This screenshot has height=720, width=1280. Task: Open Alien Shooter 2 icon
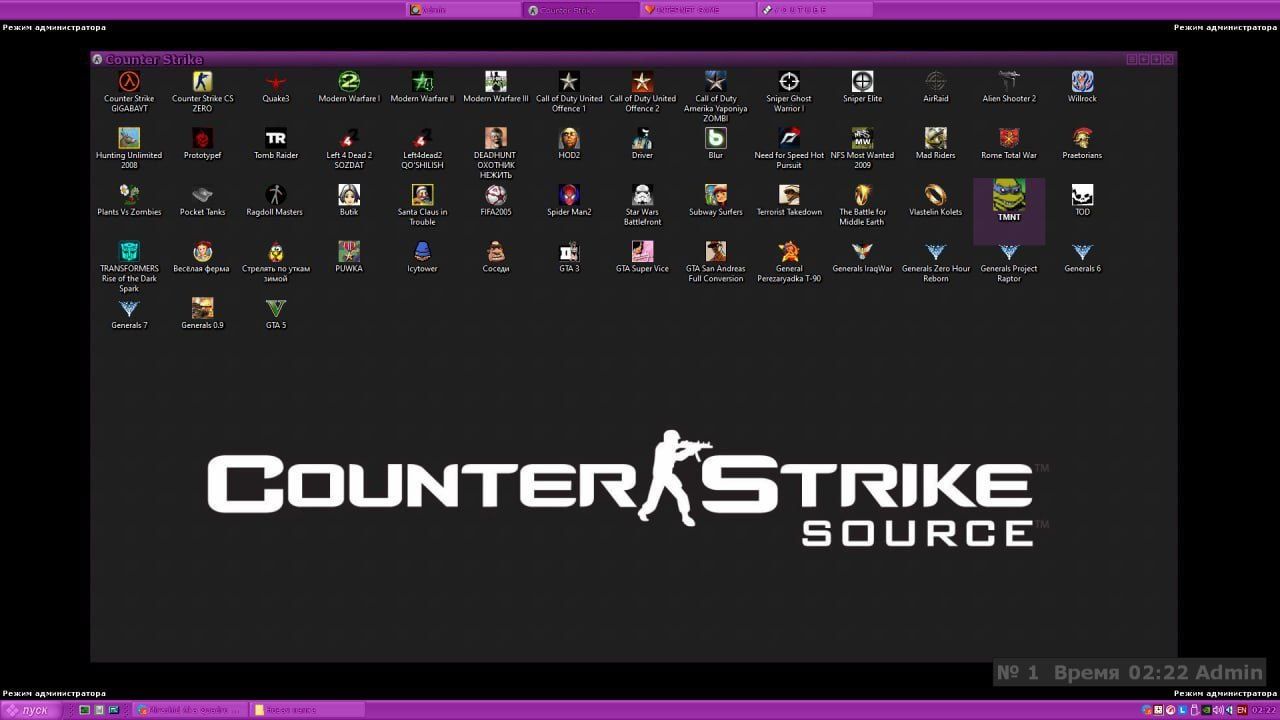point(1009,82)
